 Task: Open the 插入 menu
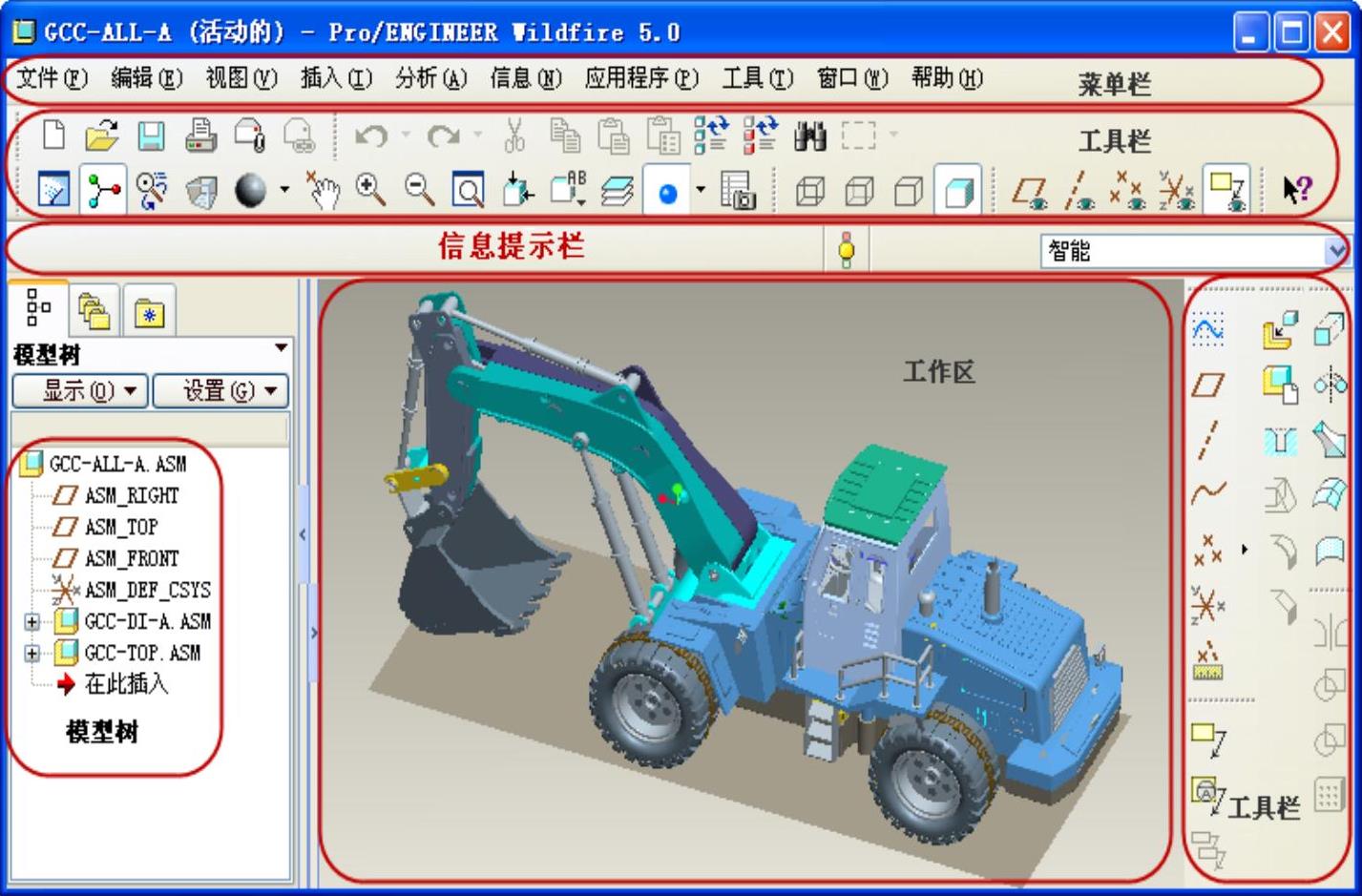336,78
